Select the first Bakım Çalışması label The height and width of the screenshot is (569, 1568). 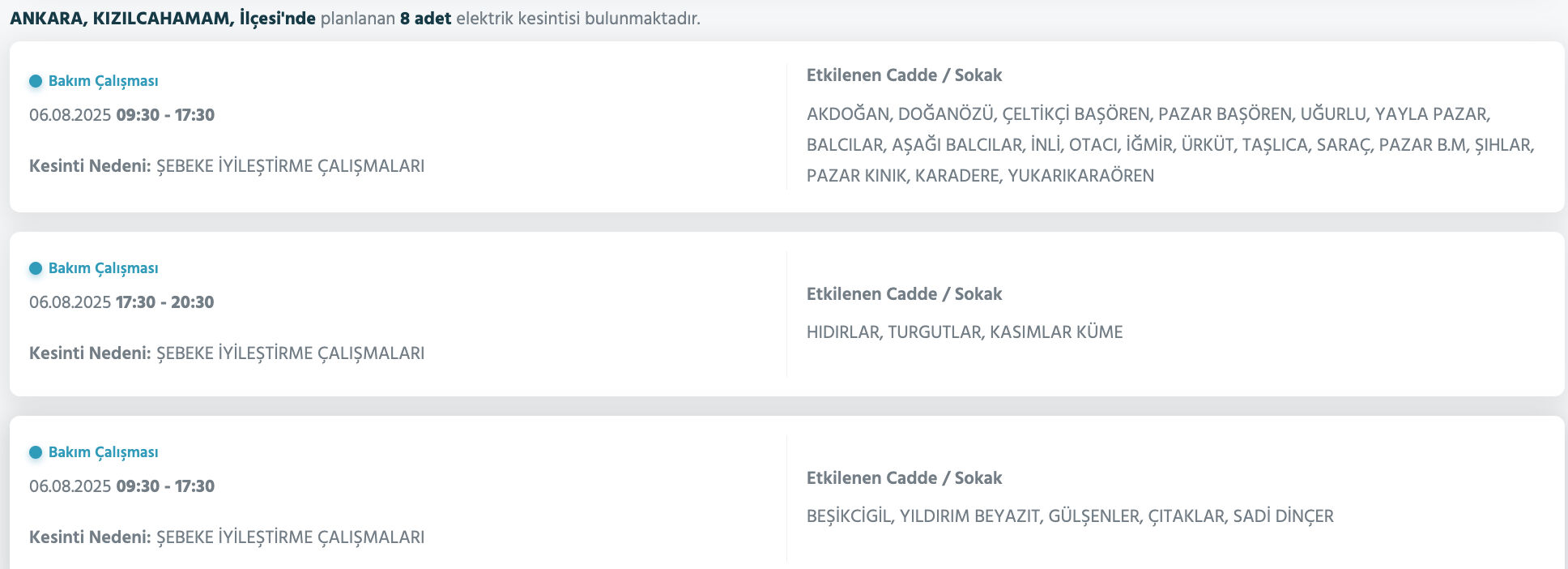pyautogui.click(x=103, y=81)
